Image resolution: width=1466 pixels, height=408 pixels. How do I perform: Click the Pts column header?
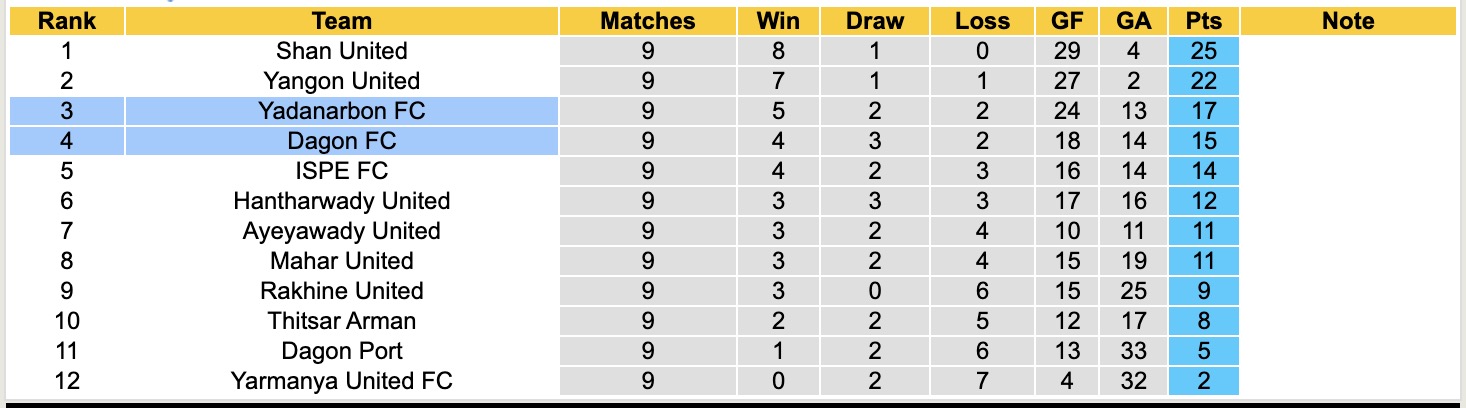(1203, 21)
